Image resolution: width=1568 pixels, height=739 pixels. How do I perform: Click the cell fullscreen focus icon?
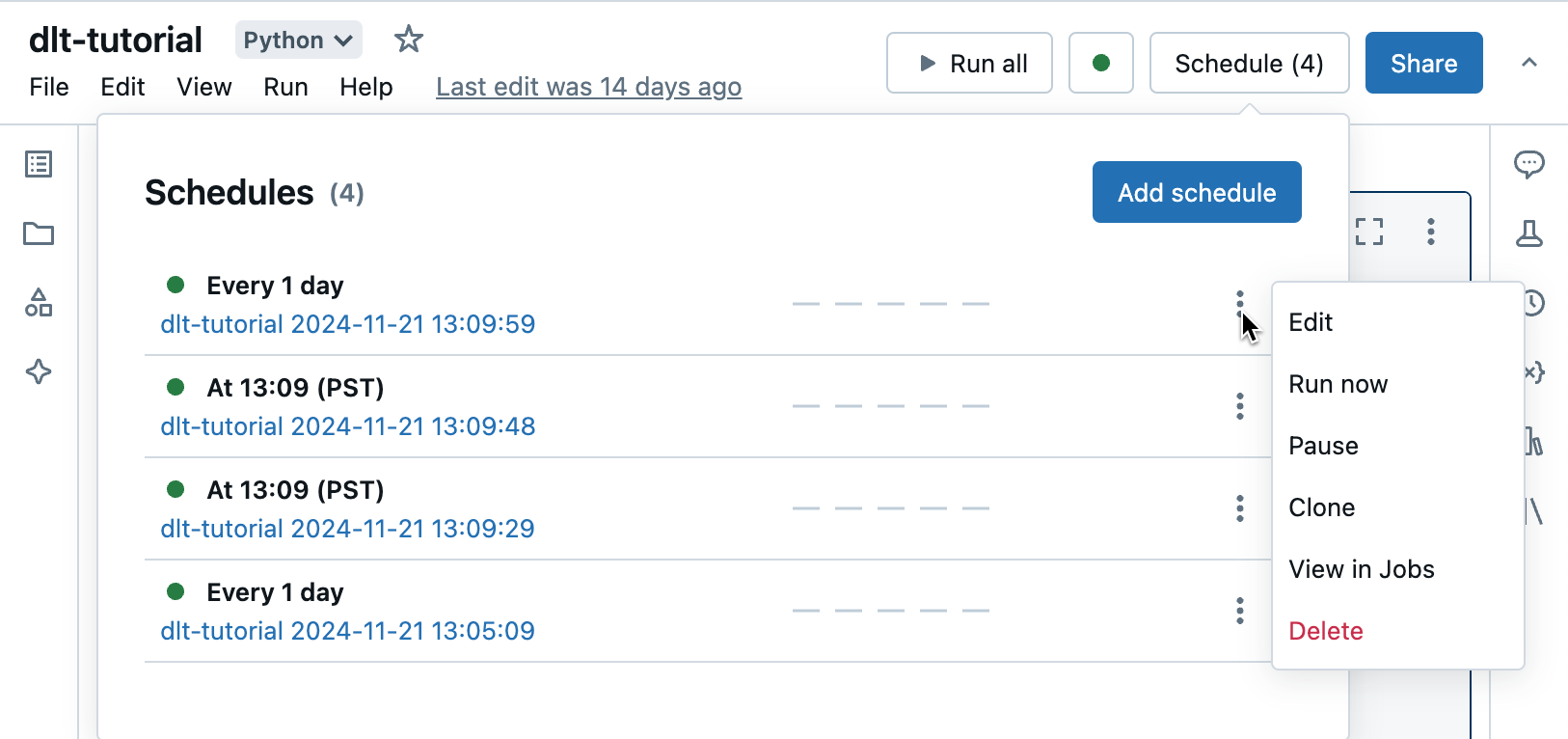click(1369, 232)
